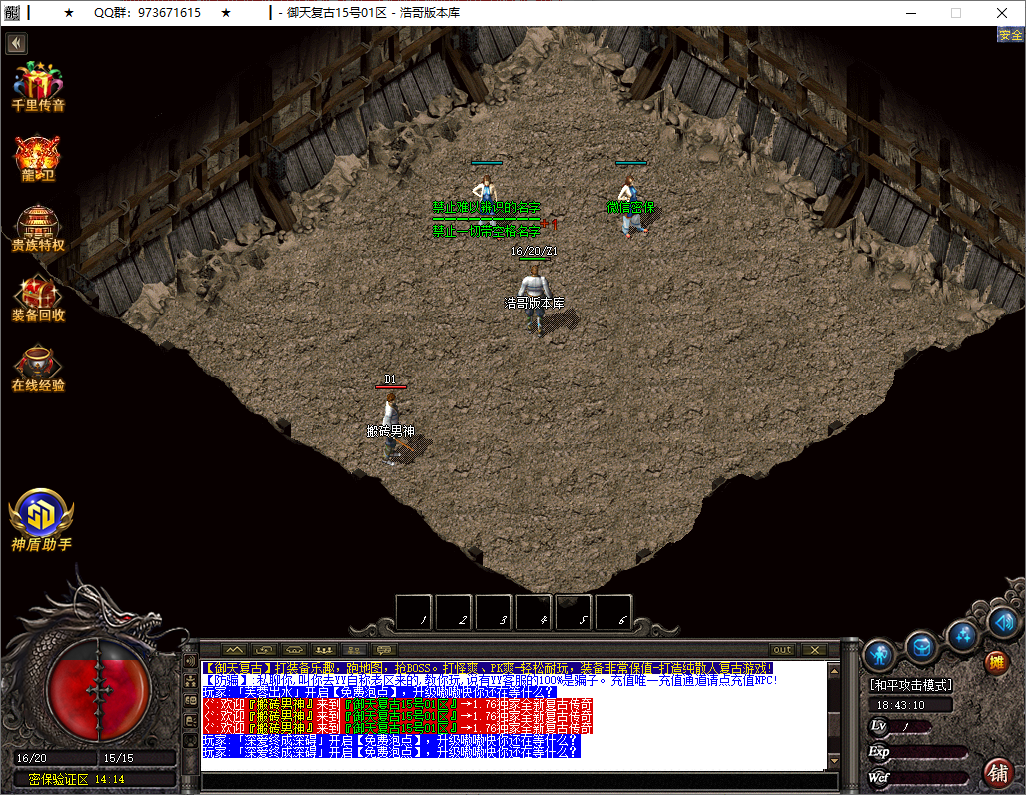Screen dimensions: 1026x795
Task: Select quick slot 1 on the belt
Action: [x=414, y=612]
